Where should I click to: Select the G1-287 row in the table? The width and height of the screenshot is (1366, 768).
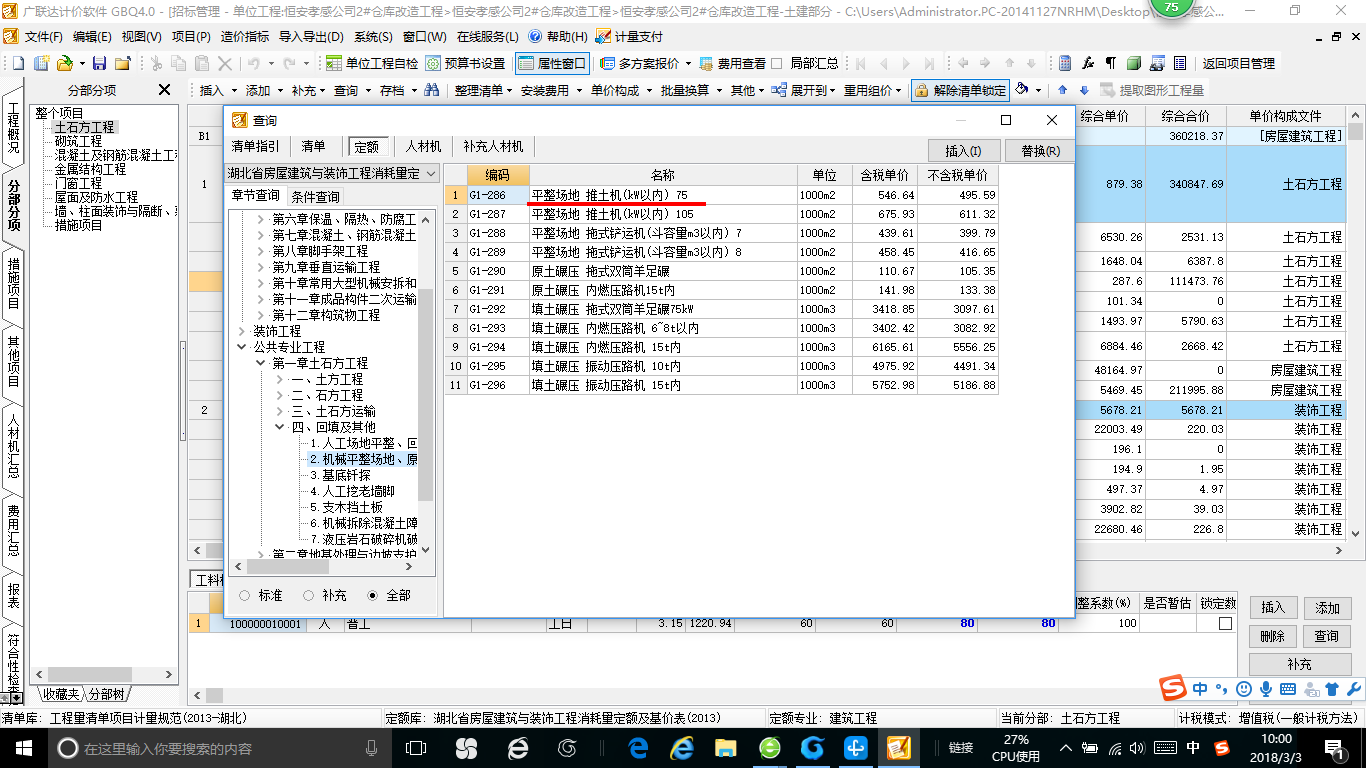coord(721,214)
